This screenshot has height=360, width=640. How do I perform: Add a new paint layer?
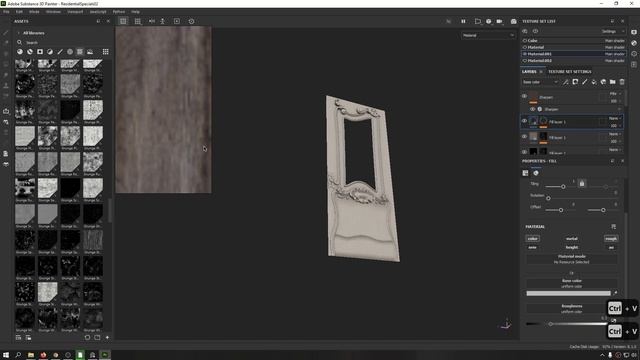(584, 82)
